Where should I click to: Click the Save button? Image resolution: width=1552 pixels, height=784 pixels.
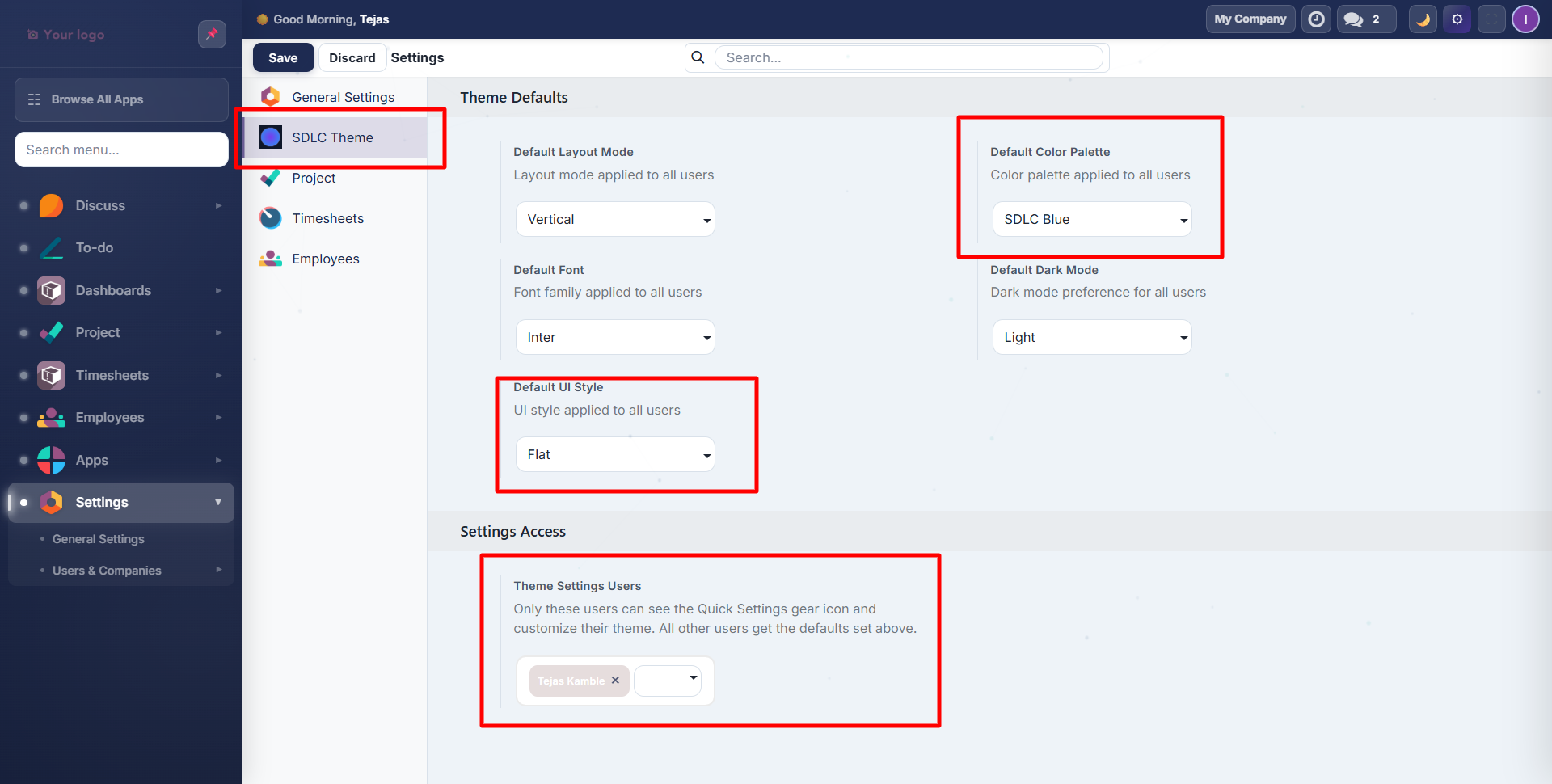[283, 57]
